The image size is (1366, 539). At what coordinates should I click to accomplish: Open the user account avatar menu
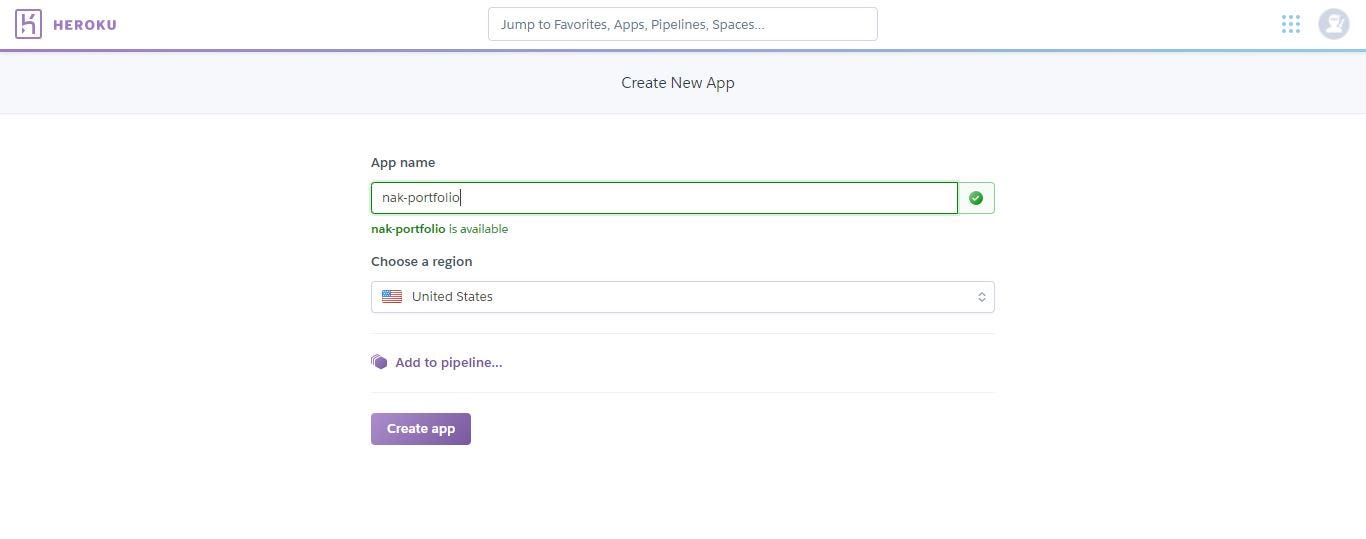pyautogui.click(x=1334, y=24)
